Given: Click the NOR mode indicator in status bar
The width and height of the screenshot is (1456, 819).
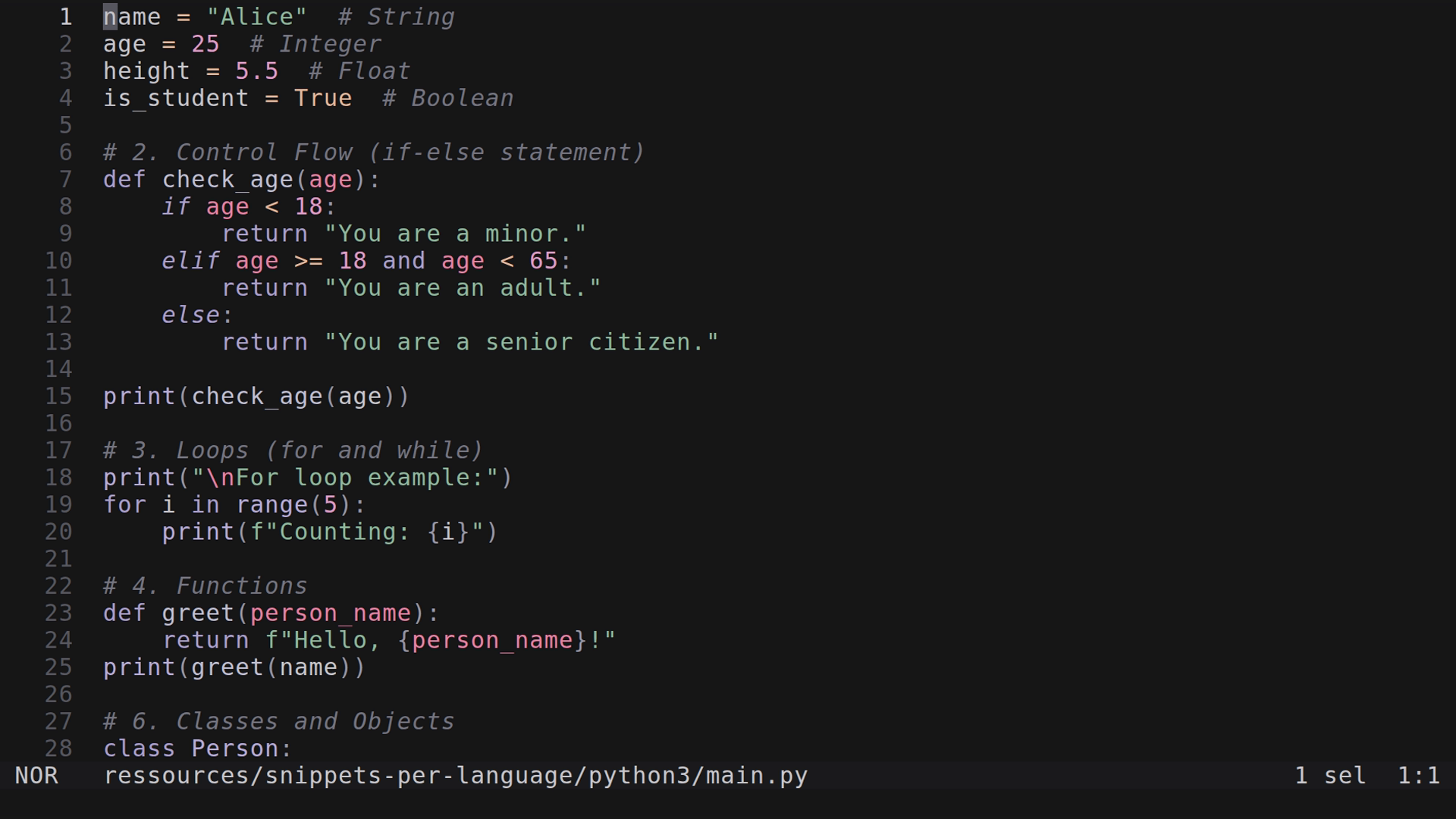Looking at the screenshot, I should 36,775.
